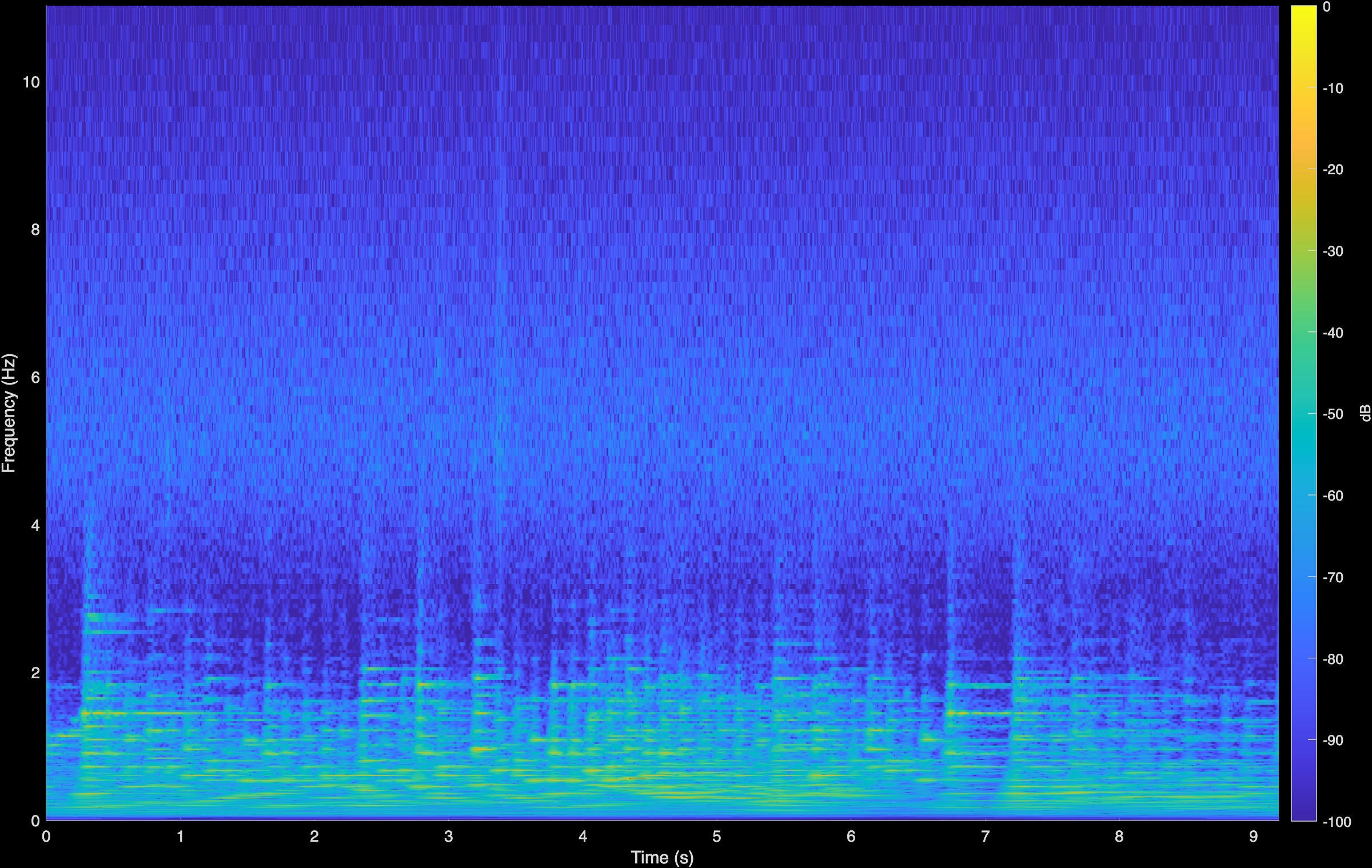Click the 6 Hz frequency tick label

[35, 378]
